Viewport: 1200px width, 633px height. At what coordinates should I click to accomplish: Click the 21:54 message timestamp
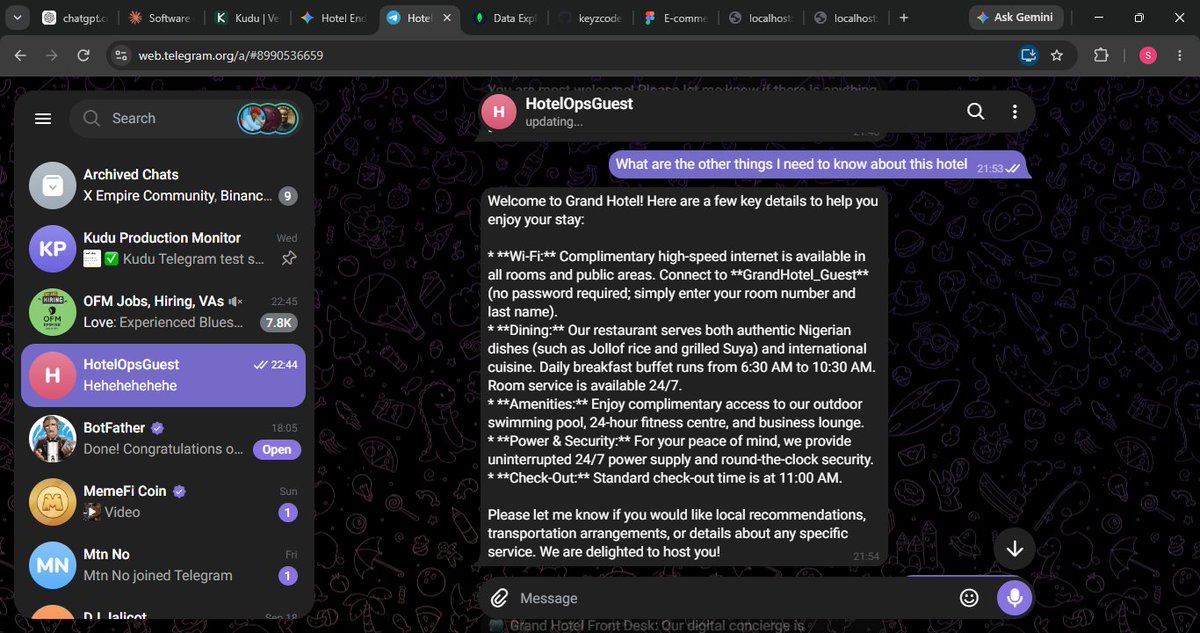click(x=866, y=556)
